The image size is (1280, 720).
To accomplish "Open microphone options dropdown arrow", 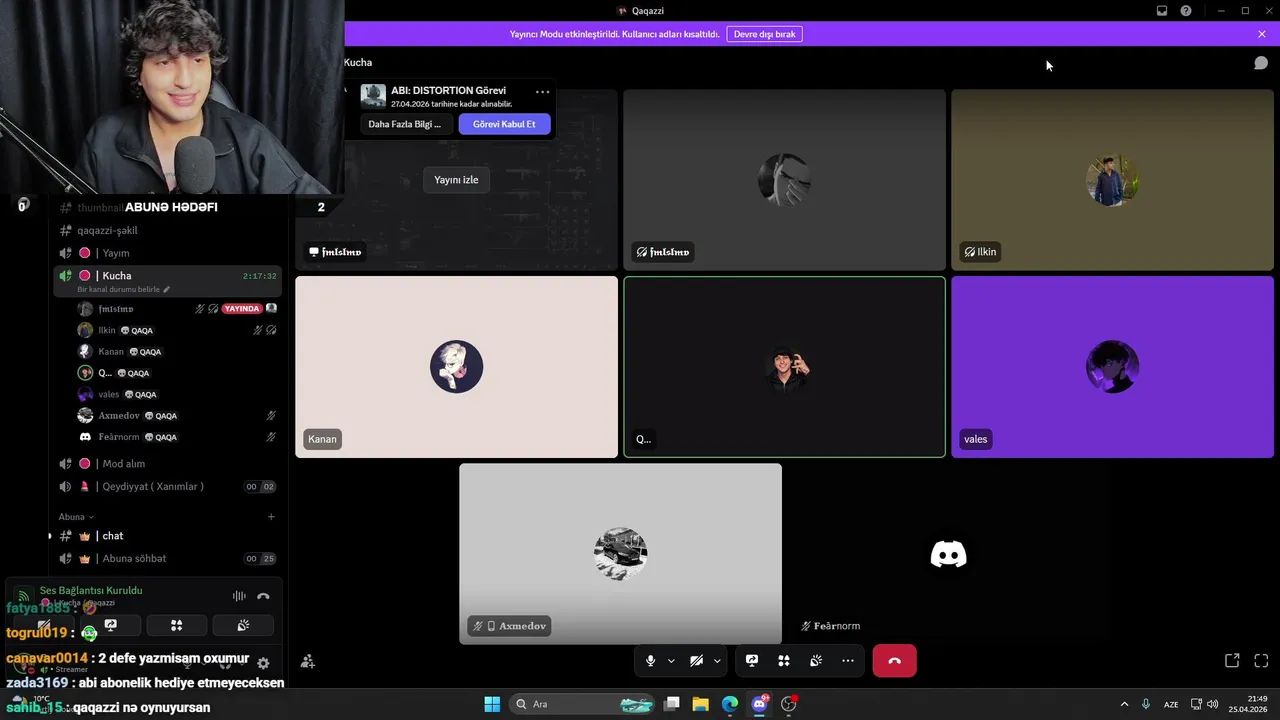I will coord(671,661).
